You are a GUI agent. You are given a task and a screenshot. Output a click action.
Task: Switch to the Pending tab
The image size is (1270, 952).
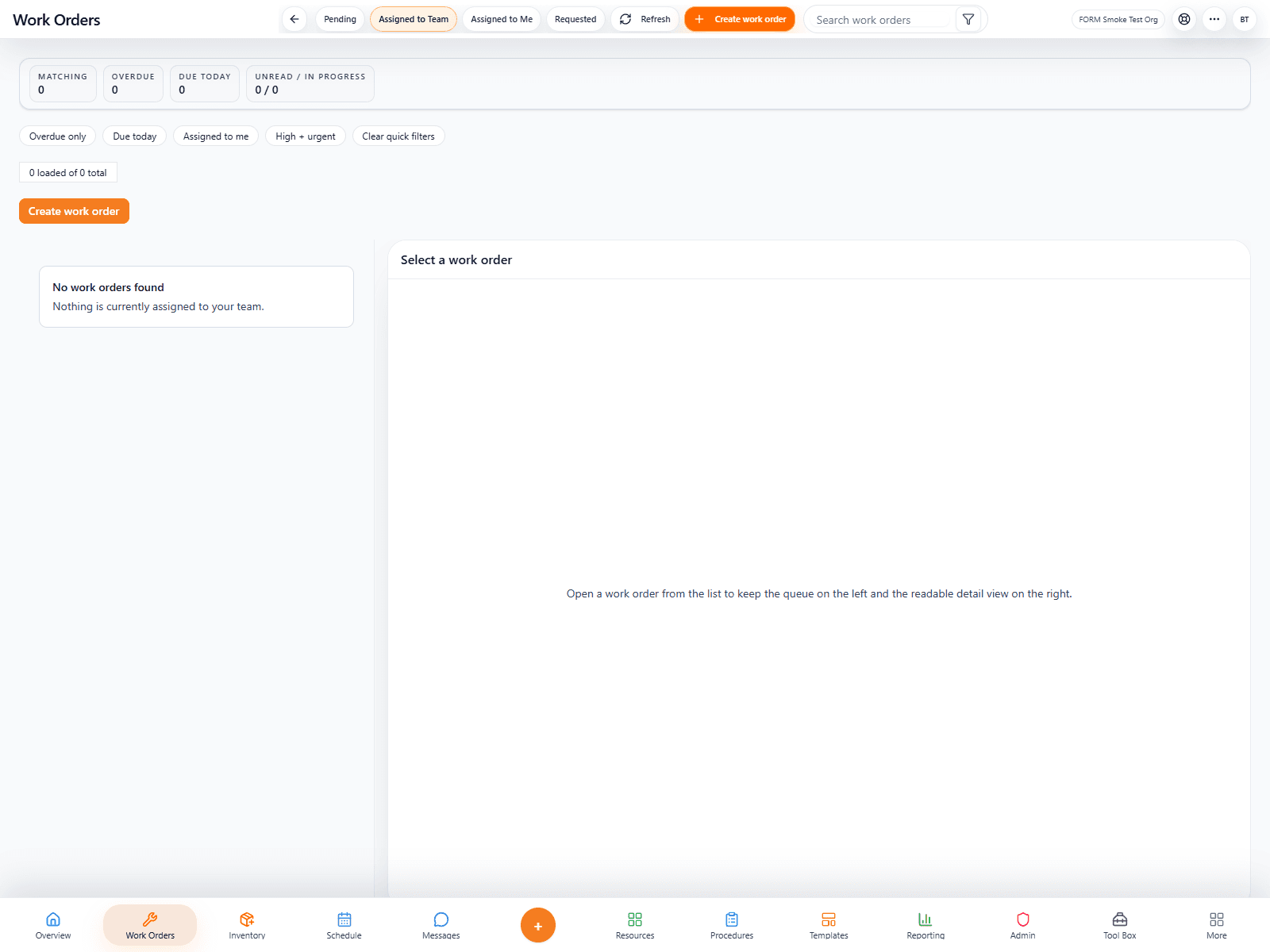point(340,19)
